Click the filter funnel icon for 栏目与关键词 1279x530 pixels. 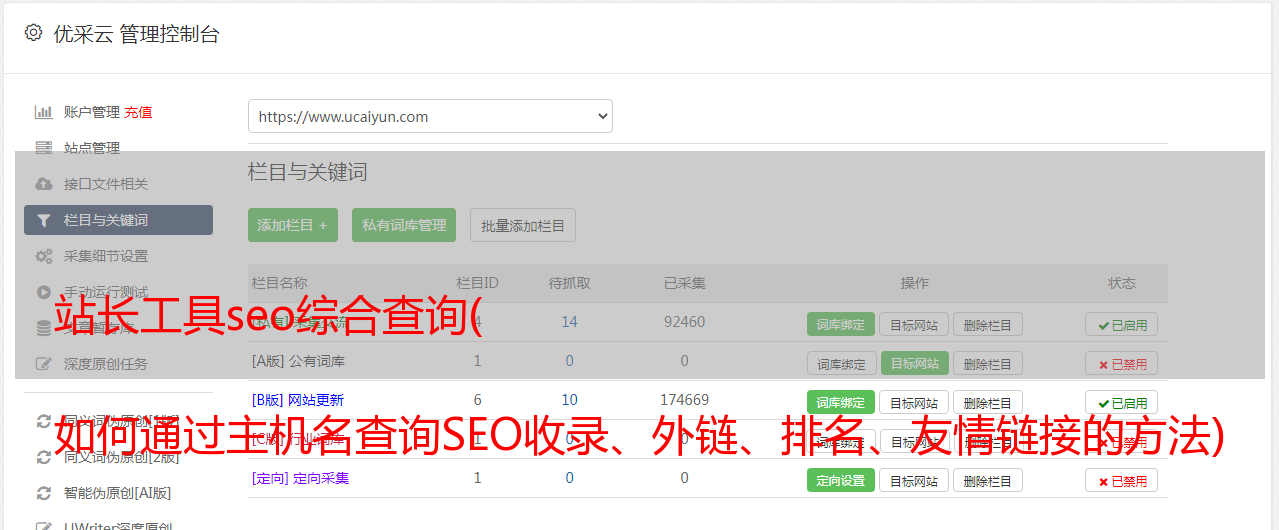pos(44,220)
